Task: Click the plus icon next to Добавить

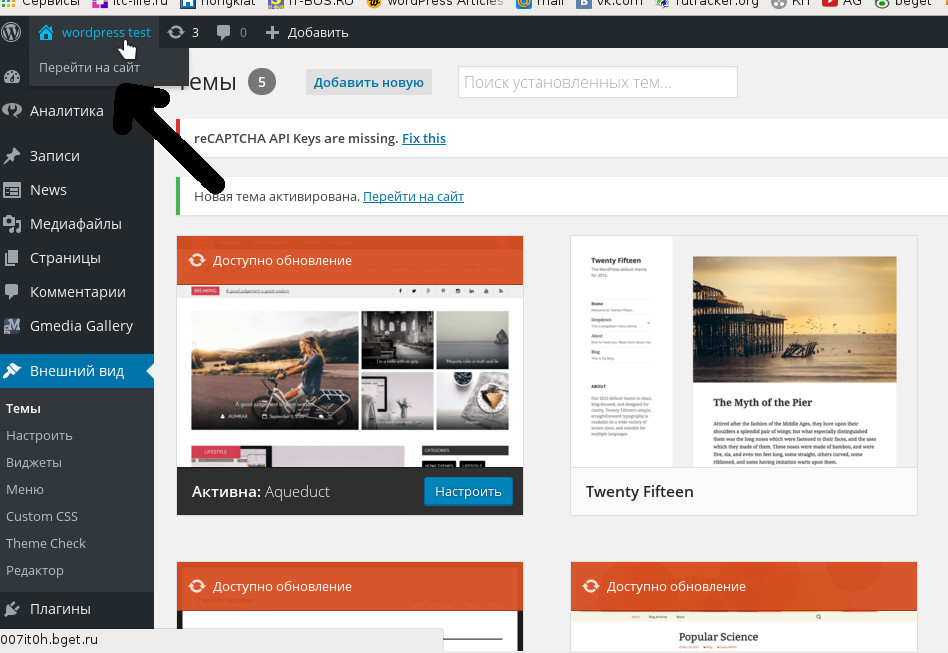Action: [x=272, y=33]
